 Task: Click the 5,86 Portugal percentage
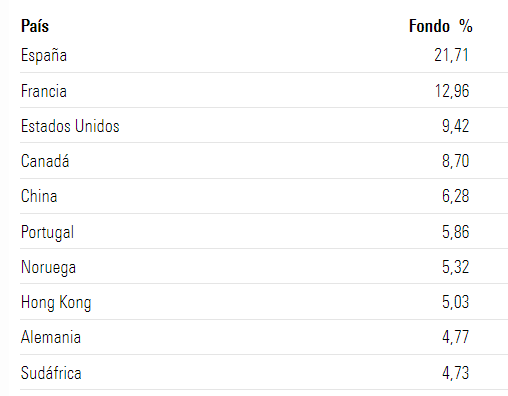(x=456, y=232)
